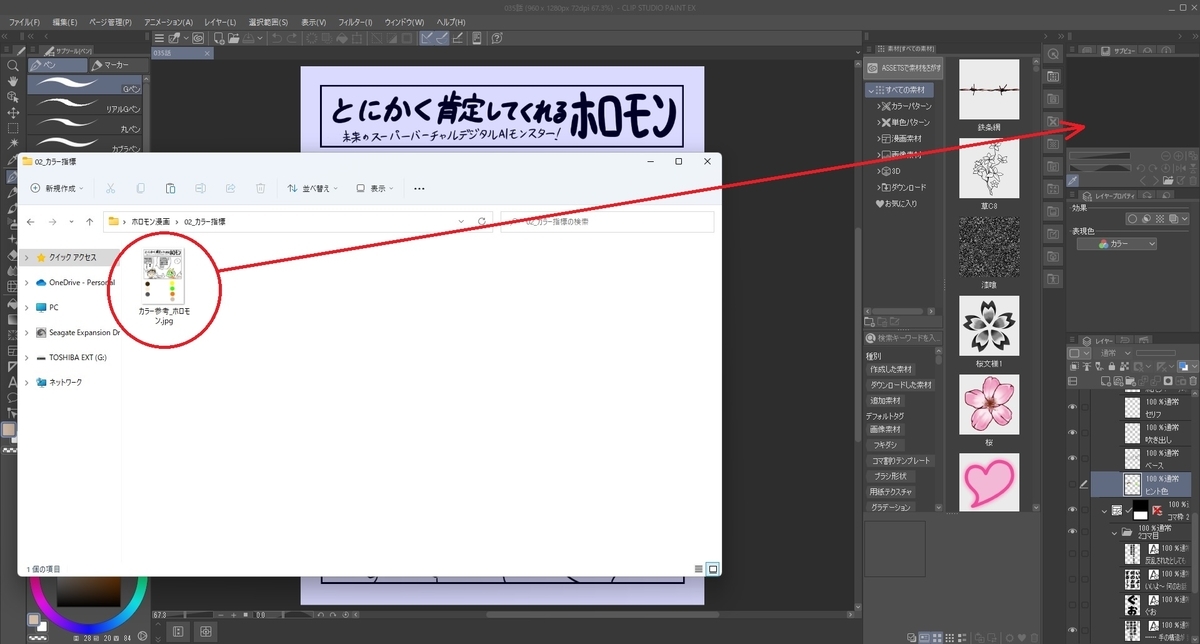The width and height of the screenshot is (1200, 644).
Task: Select the 桜 cherry blossom material thumbnail
Action: click(988, 405)
